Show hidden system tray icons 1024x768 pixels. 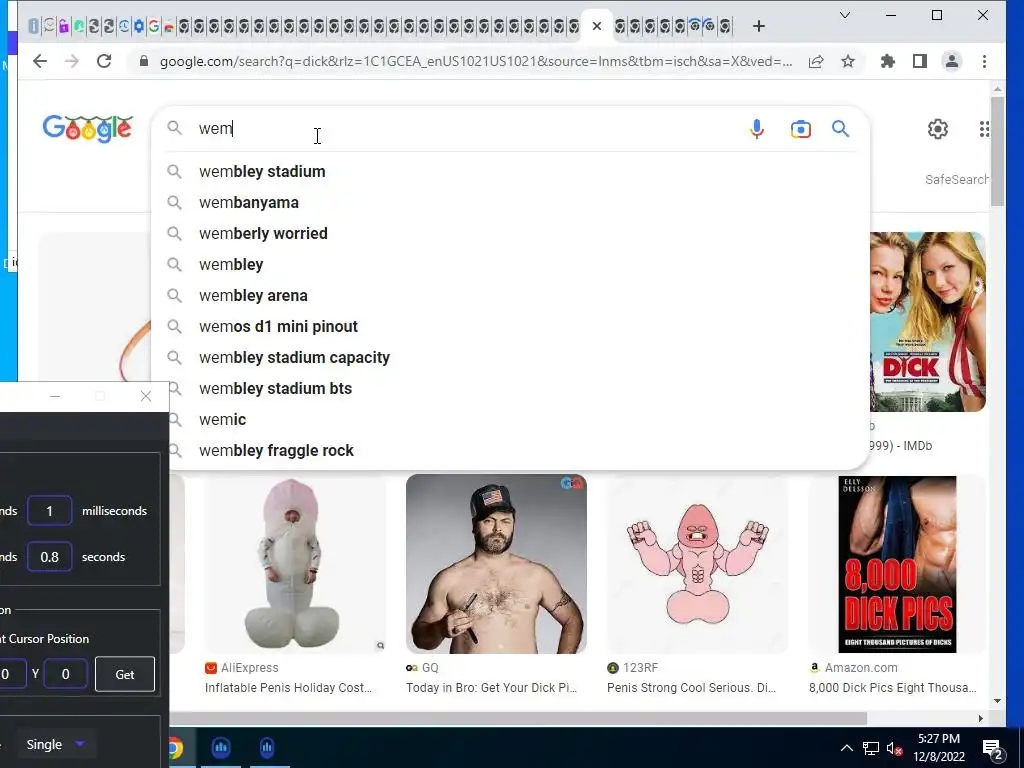point(846,748)
